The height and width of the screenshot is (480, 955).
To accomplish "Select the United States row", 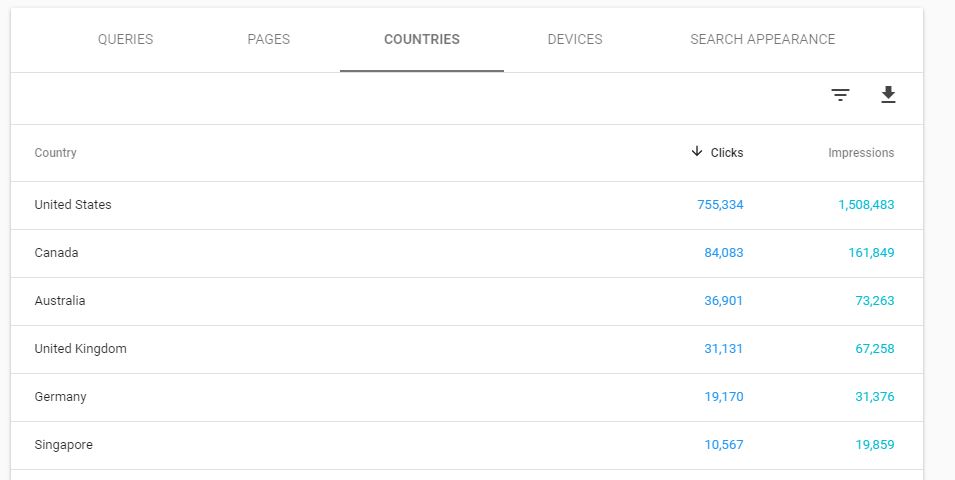I will pyautogui.click(x=73, y=205).
